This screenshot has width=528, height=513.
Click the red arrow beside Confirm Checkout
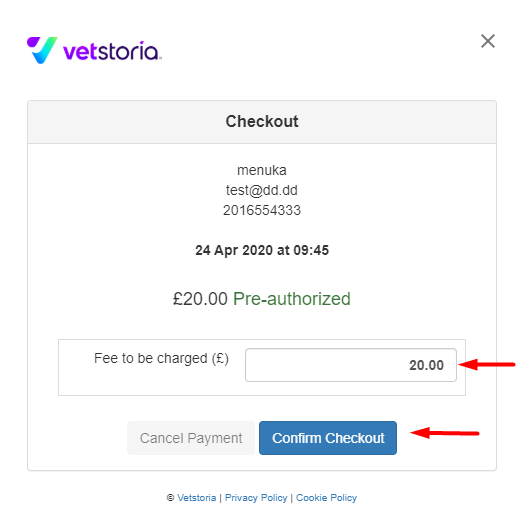(x=444, y=433)
